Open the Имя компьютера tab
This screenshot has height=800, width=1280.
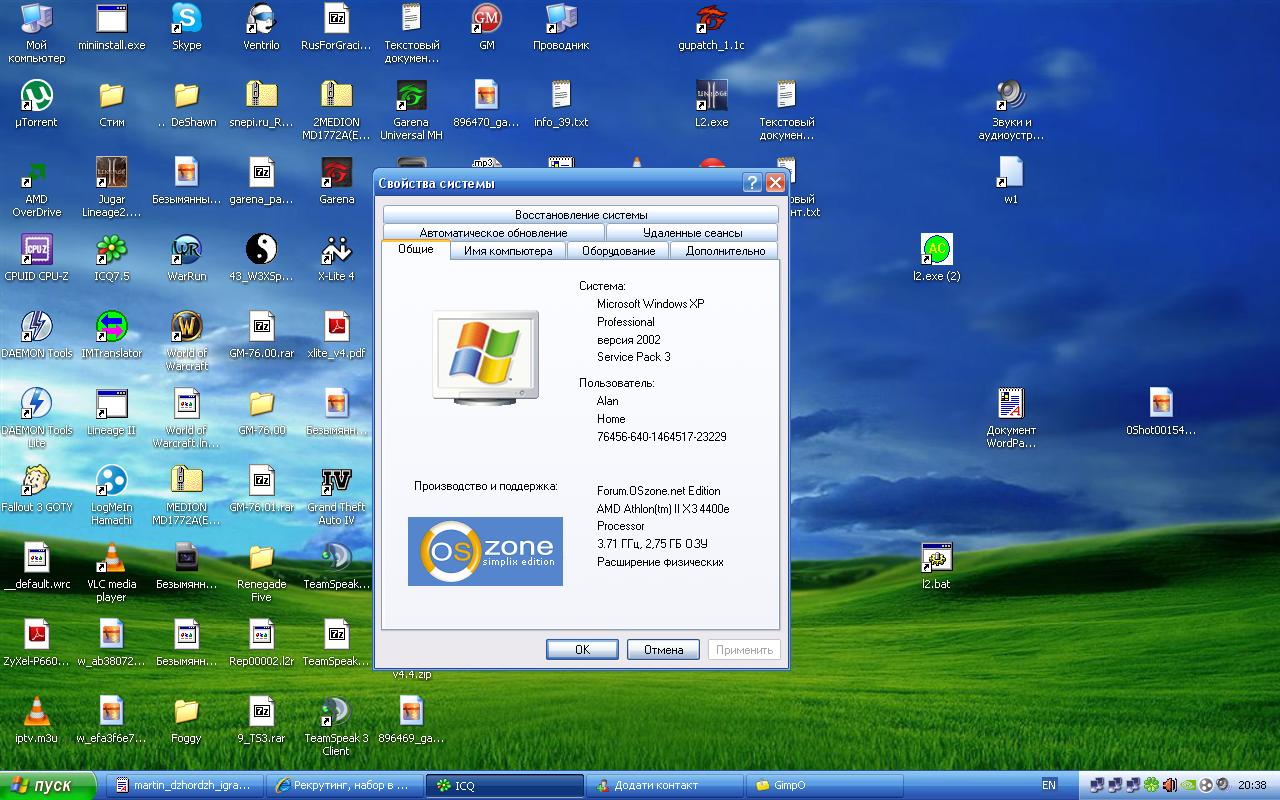point(508,251)
